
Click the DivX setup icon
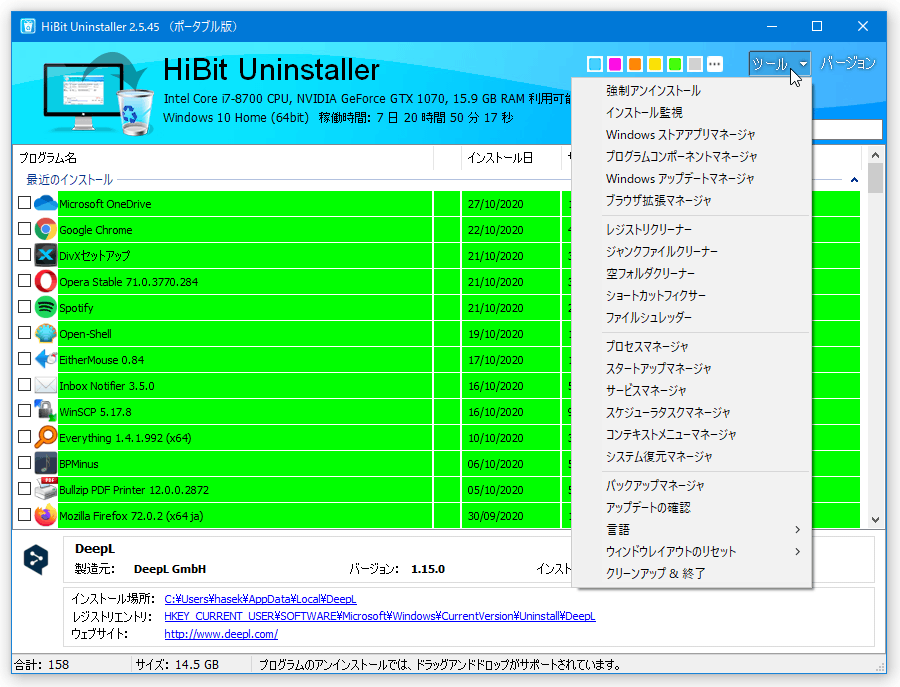45,255
